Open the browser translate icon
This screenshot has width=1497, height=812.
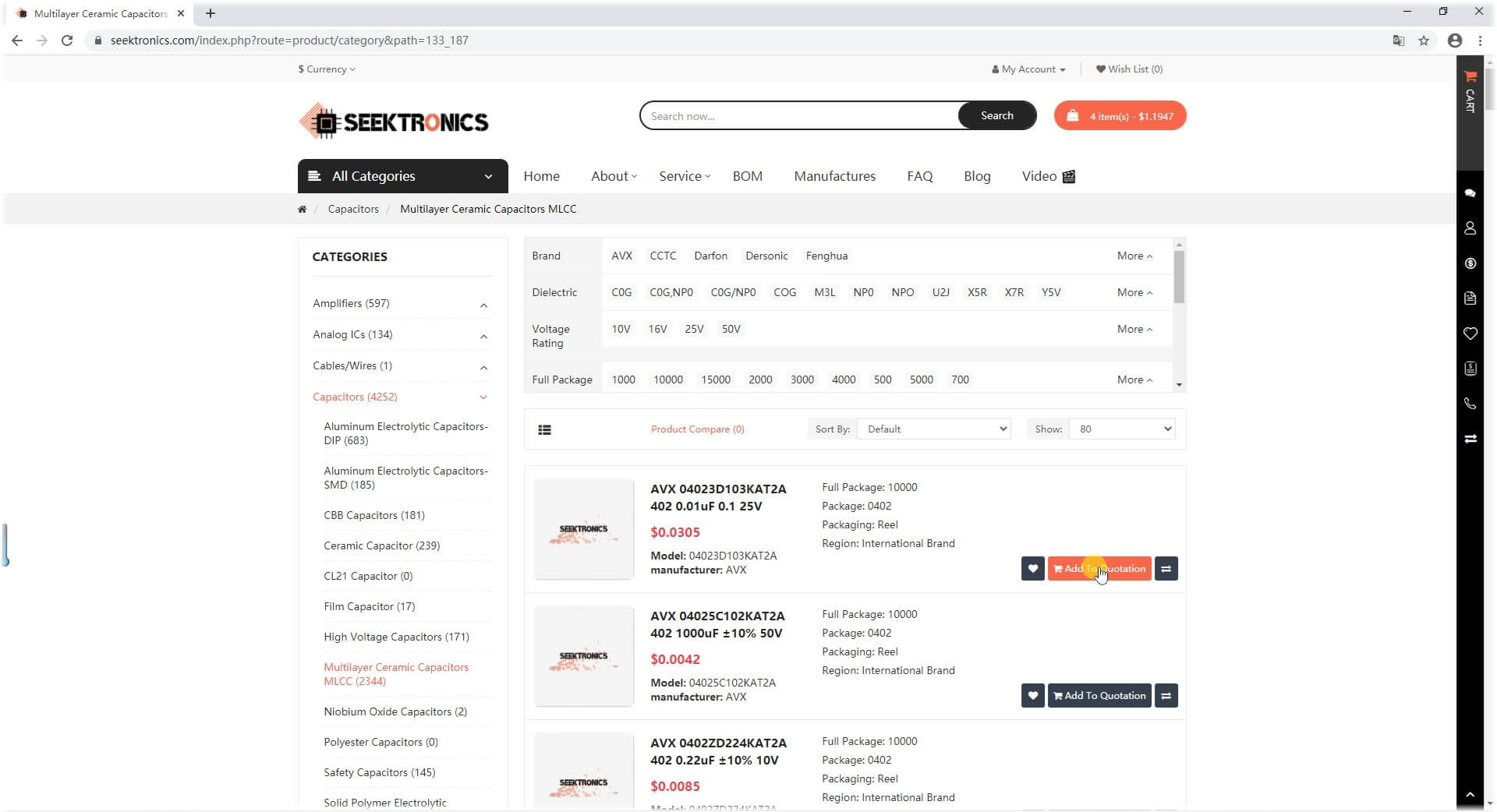(1398, 41)
